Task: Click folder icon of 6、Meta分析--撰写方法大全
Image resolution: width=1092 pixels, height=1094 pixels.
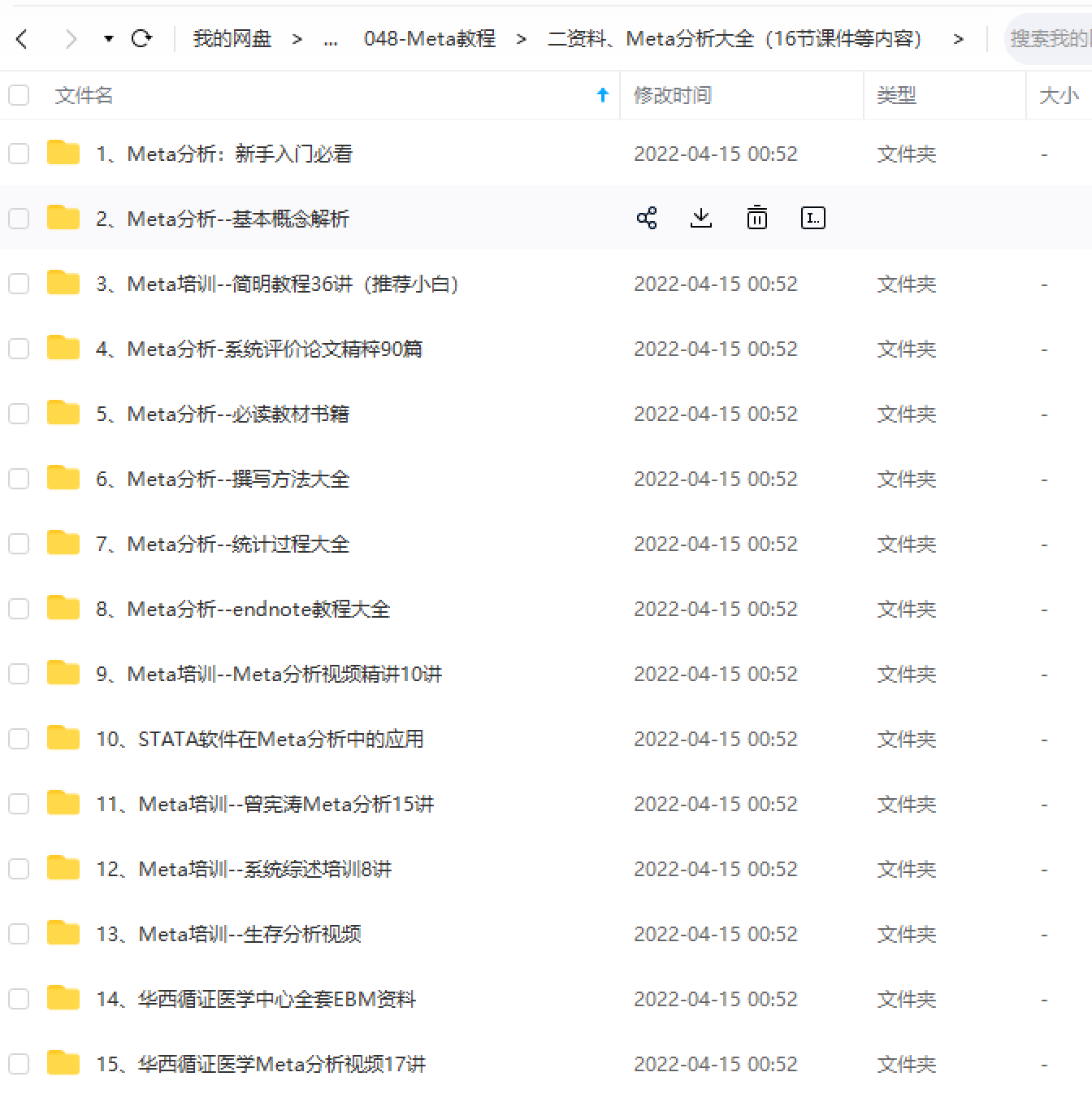Action: pos(63,478)
